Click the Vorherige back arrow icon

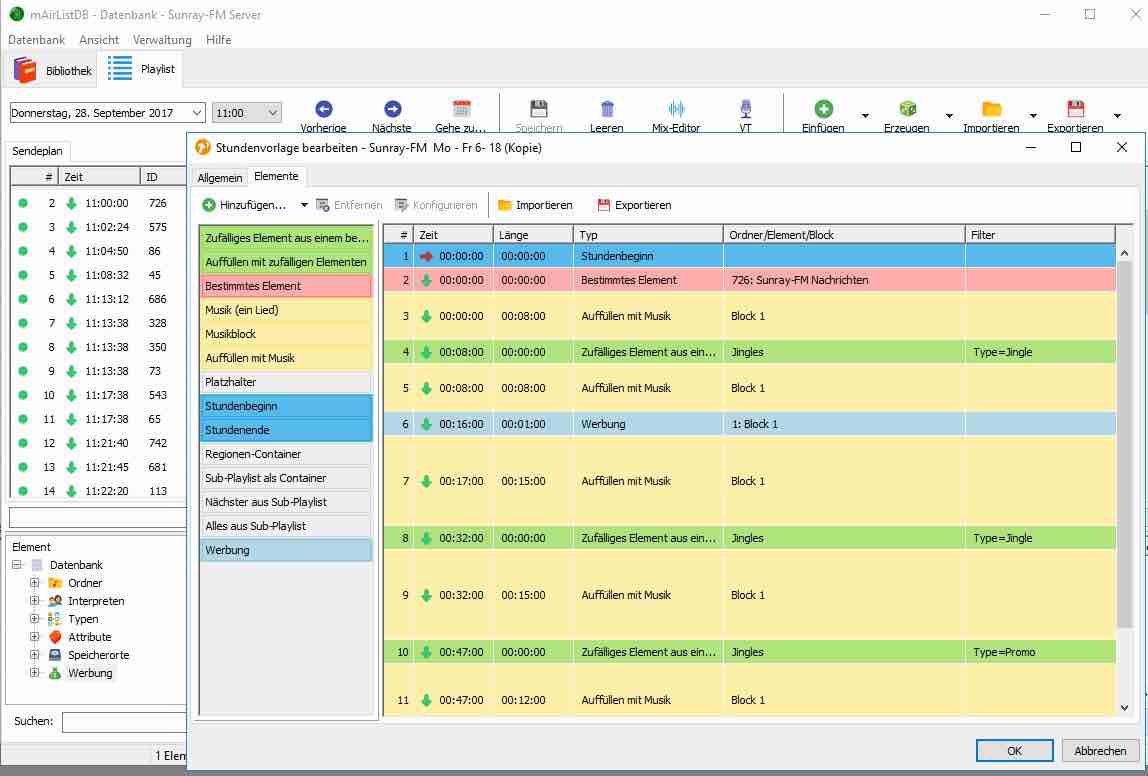pyautogui.click(x=323, y=109)
